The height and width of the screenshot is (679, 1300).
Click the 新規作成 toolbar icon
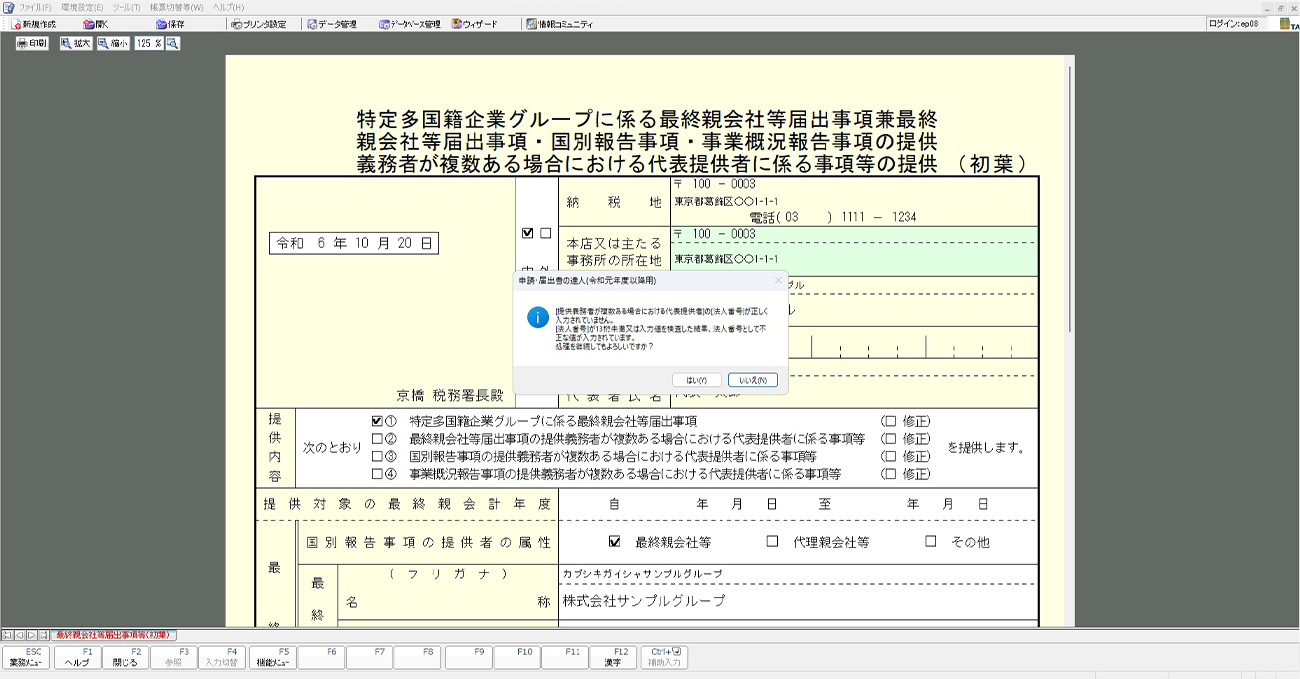(x=34, y=24)
